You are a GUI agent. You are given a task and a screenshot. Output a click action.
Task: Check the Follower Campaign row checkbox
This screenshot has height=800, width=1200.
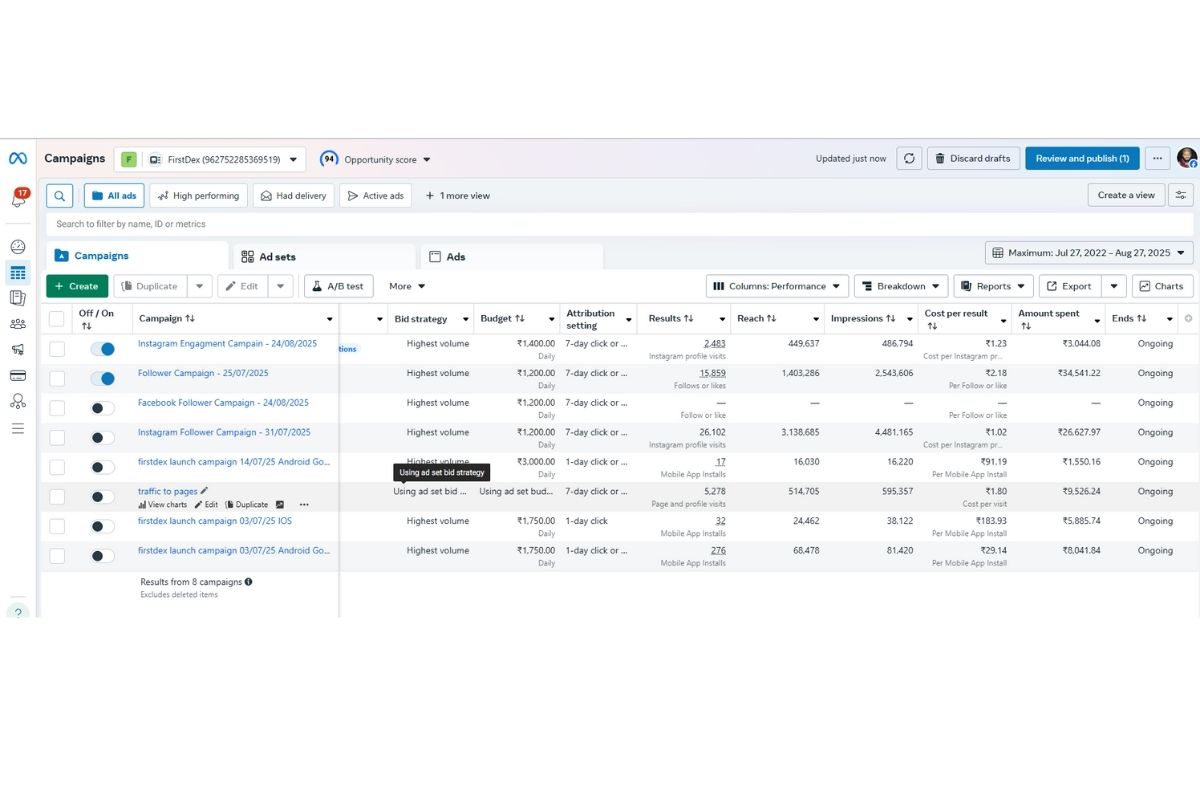[x=57, y=378]
